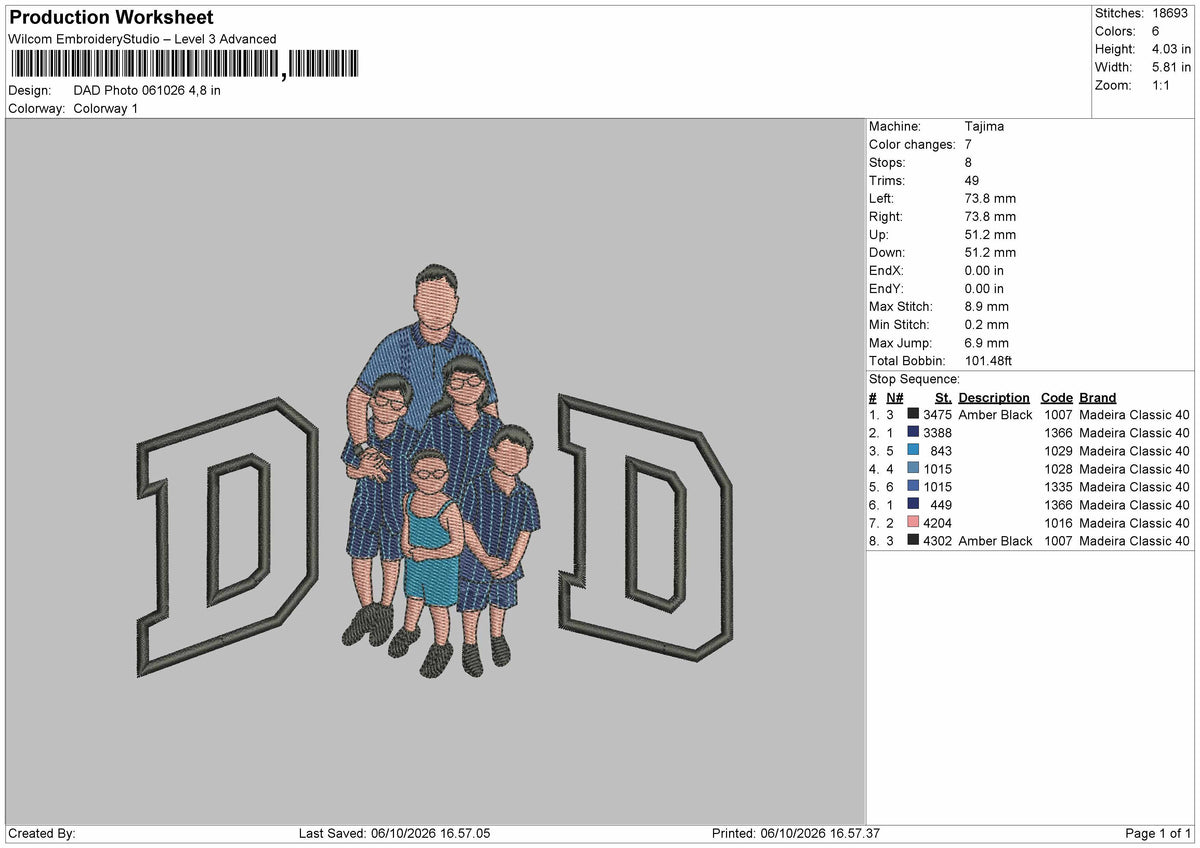The width and height of the screenshot is (1200, 848).
Task: Click the teal swatch beside 843 stitches
Action: click(913, 451)
